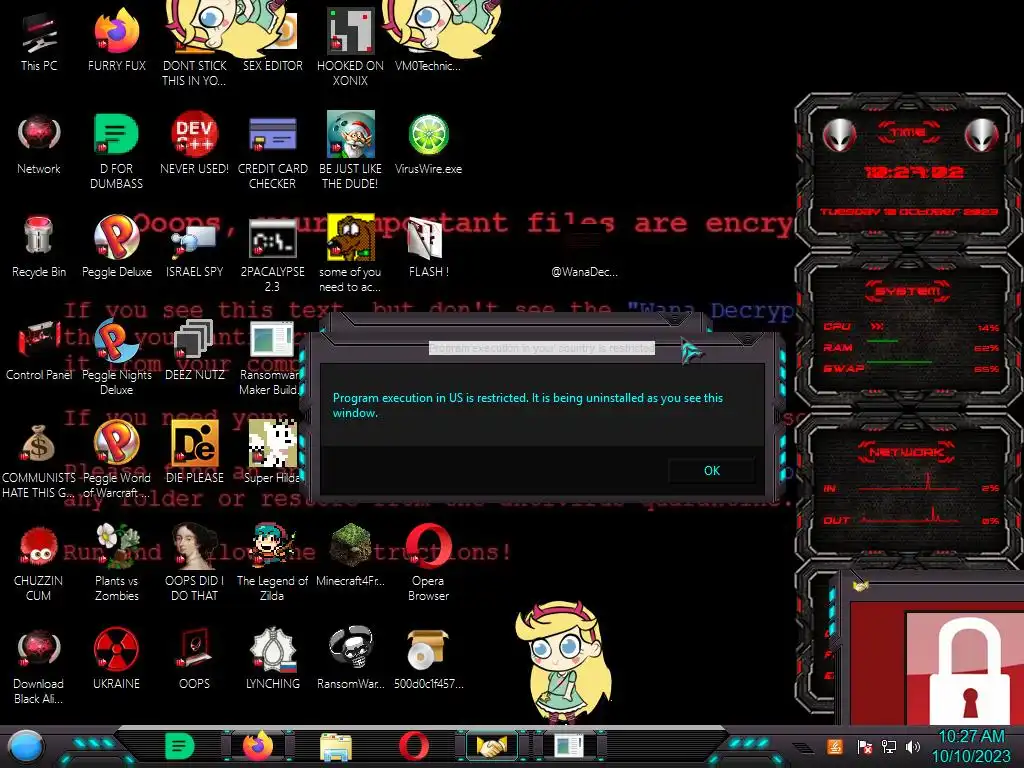The height and width of the screenshot is (768, 1024).
Task: Select the Opera Browser desktop shortcut
Action: pos(428,564)
